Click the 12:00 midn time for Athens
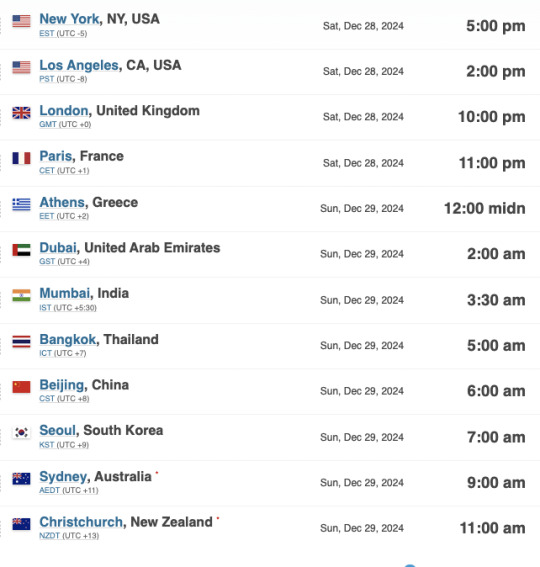The image size is (540, 567). (x=485, y=208)
